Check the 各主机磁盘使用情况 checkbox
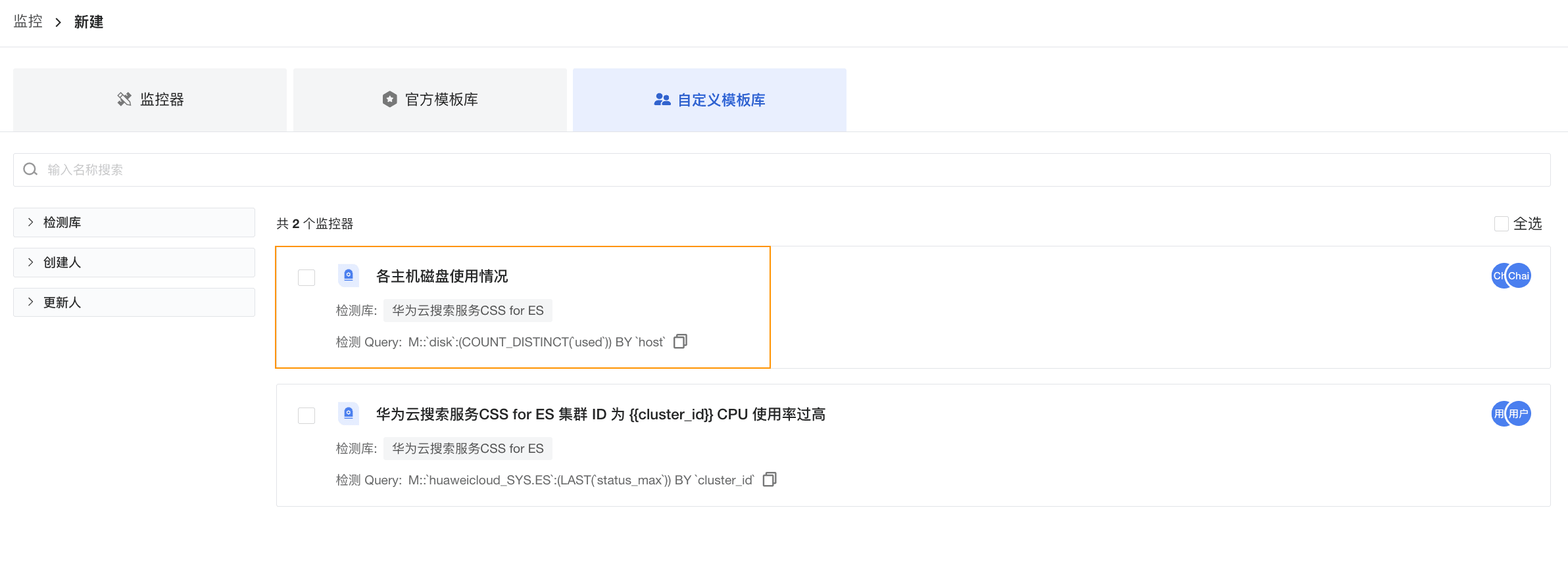 pos(306,277)
